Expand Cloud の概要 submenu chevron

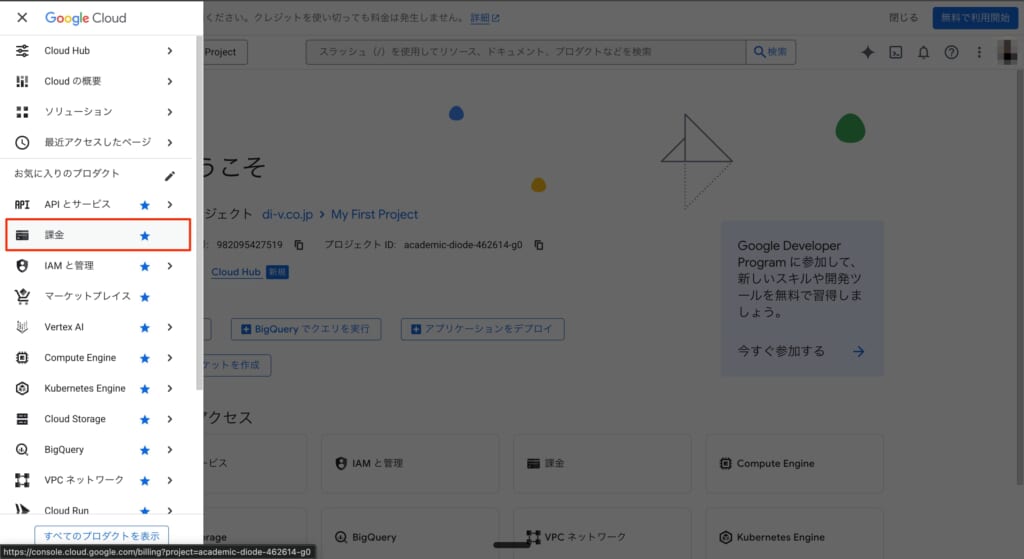click(170, 82)
